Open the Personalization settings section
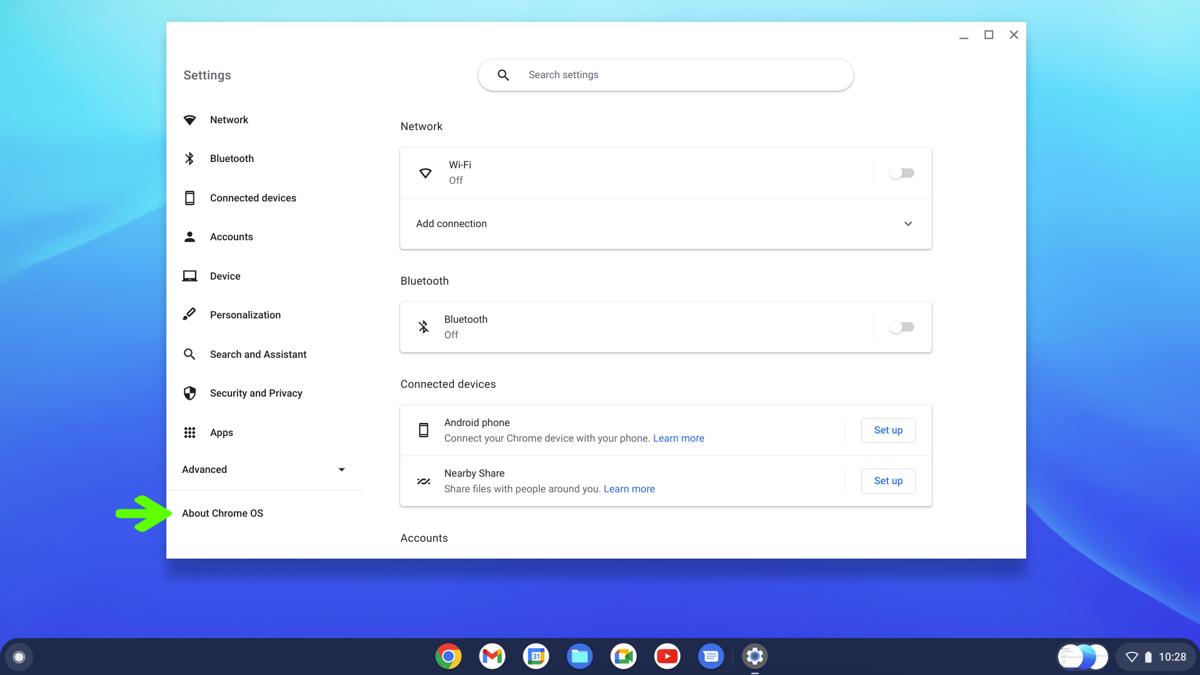The width and height of the screenshot is (1200, 675). (x=244, y=314)
